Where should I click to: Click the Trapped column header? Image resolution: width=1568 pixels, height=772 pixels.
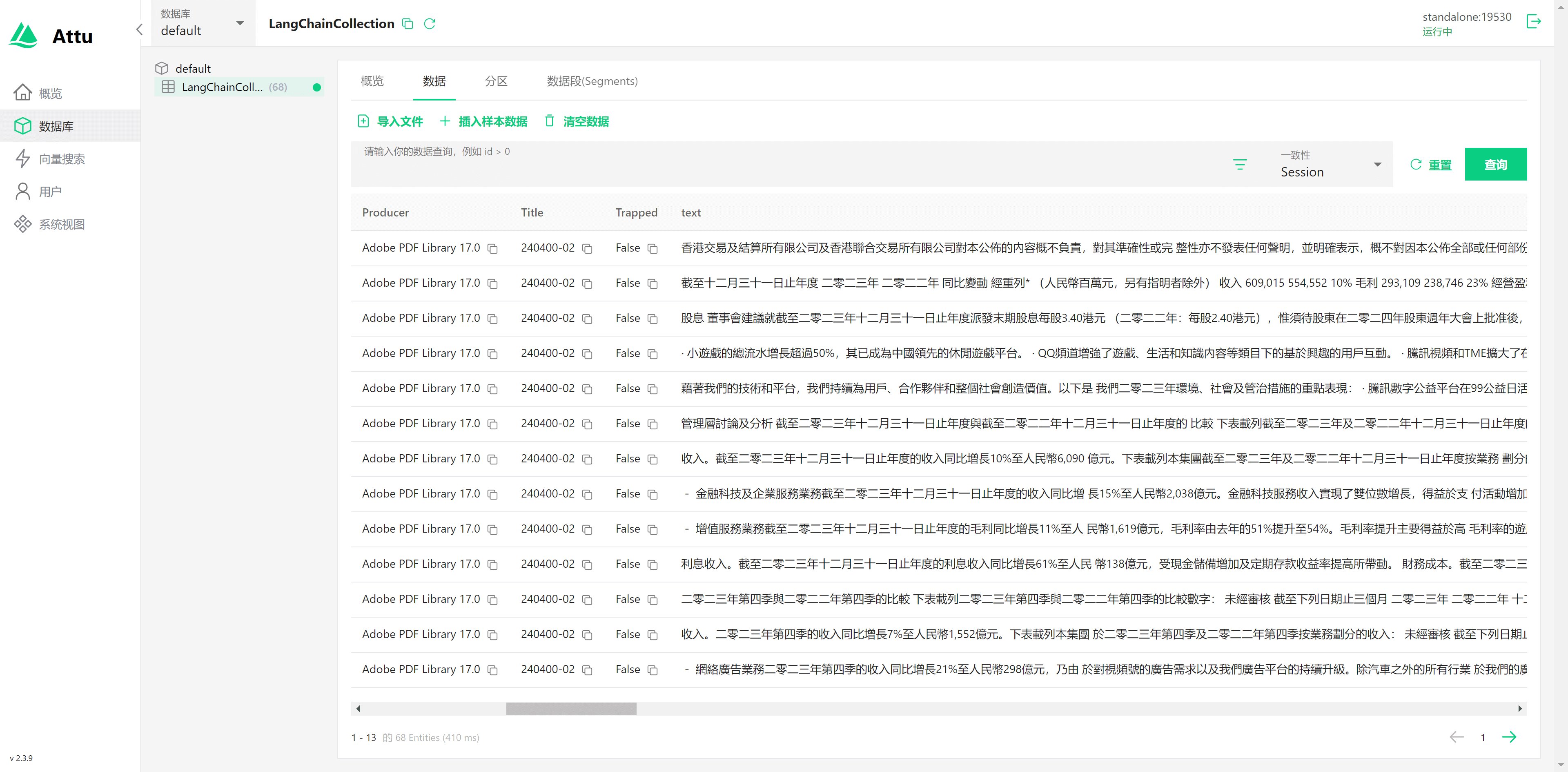[x=636, y=212]
